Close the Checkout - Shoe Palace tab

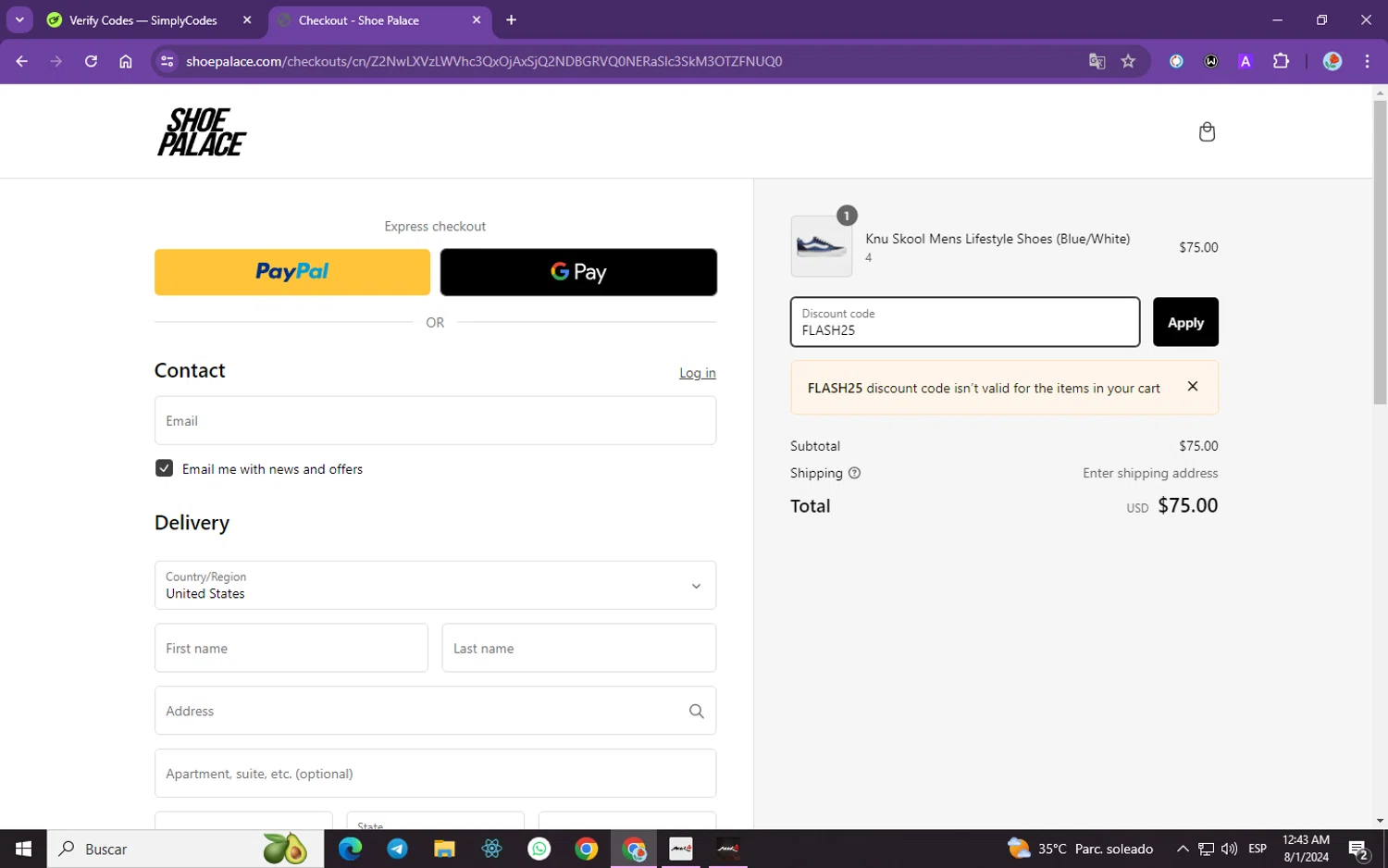tap(477, 19)
